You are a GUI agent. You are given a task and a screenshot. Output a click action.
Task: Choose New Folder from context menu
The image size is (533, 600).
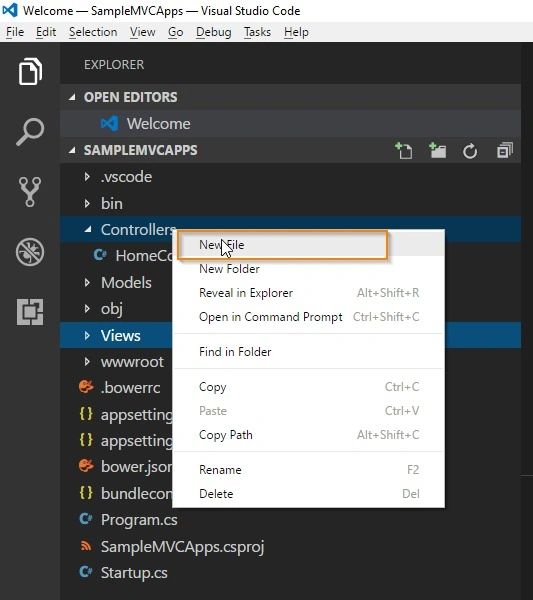pos(309,269)
